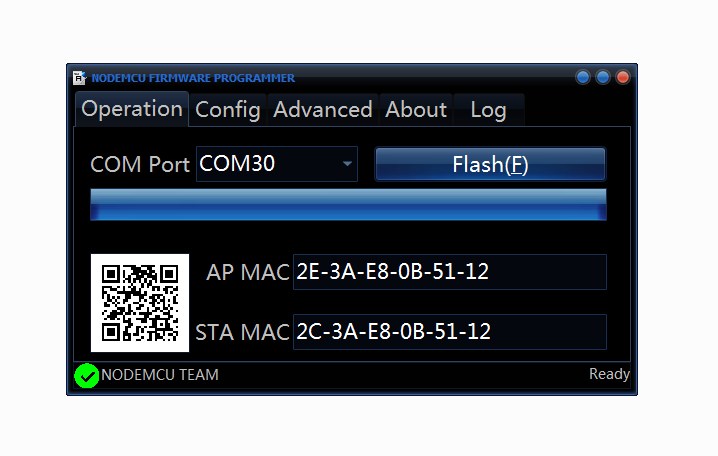Click the QR code image
The image size is (718, 456).
click(x=140, y=303)
